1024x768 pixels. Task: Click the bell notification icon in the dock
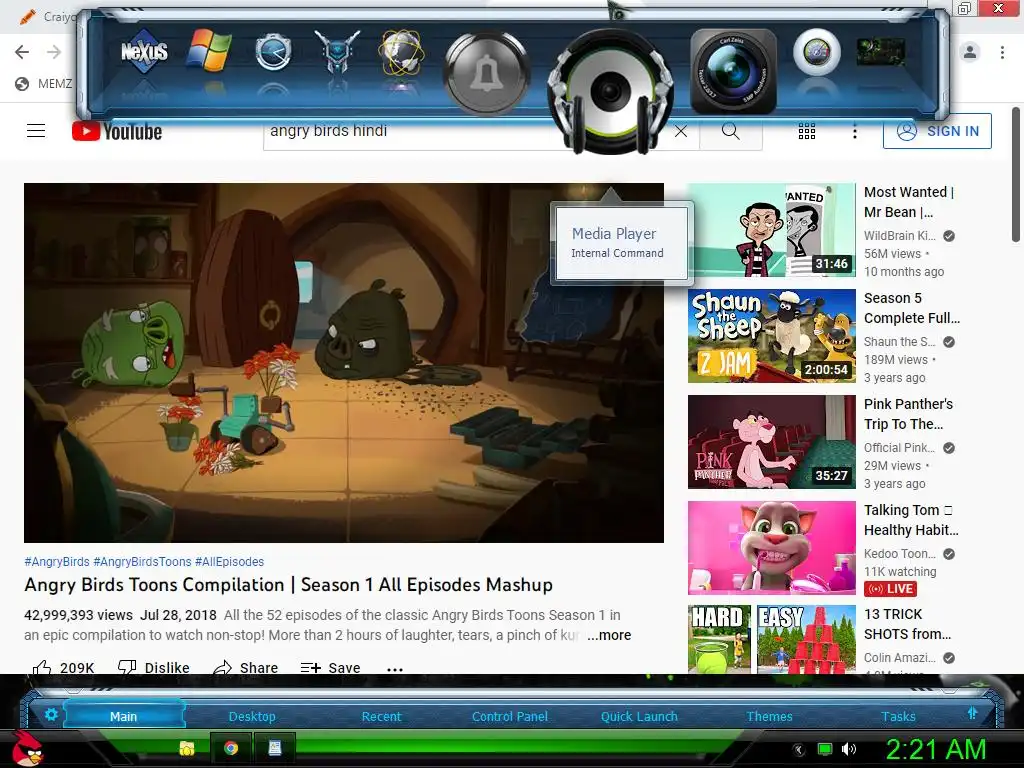pos(486,73)
